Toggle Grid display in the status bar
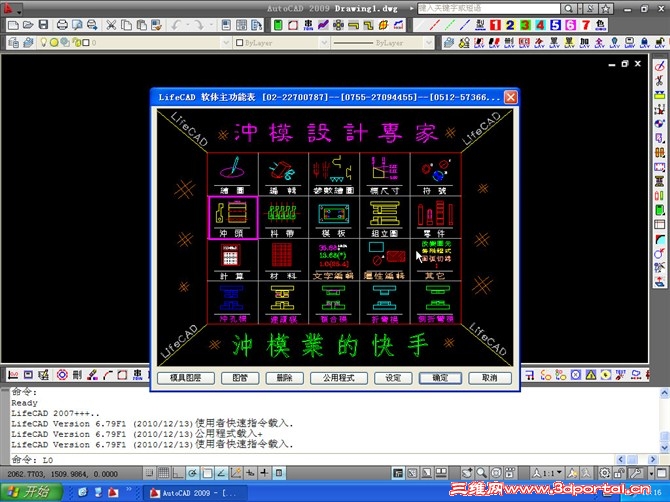 coord(164,473)
